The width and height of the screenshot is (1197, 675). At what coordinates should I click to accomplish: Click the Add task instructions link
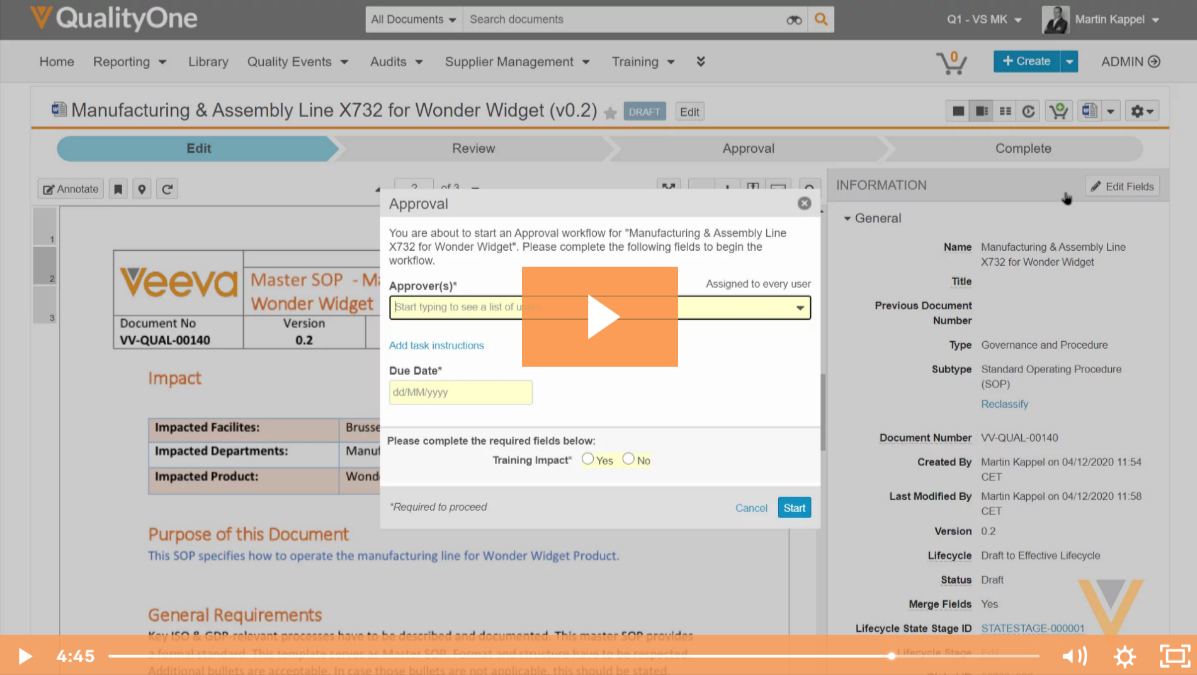pyautogui.click(x=436, y=345)
